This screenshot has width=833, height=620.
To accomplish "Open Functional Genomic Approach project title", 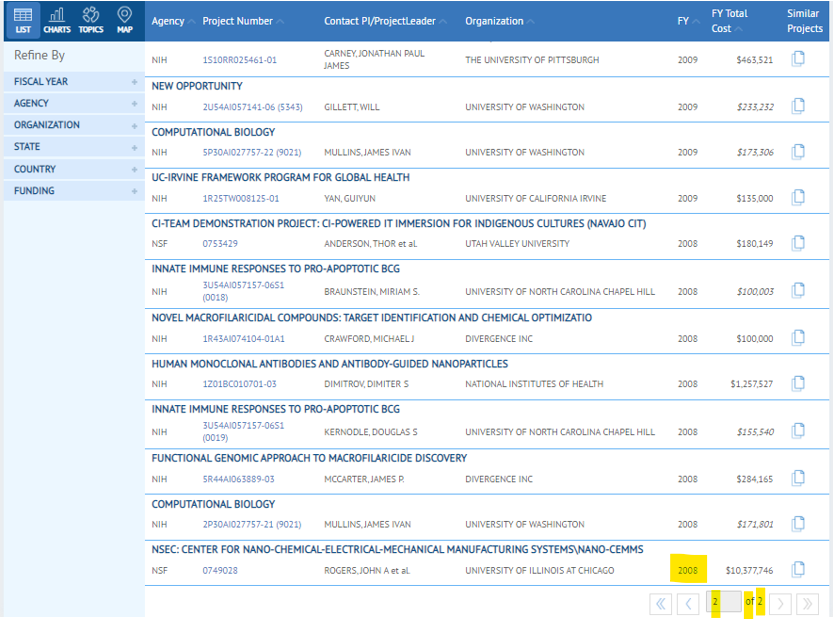I will [309, 458].
